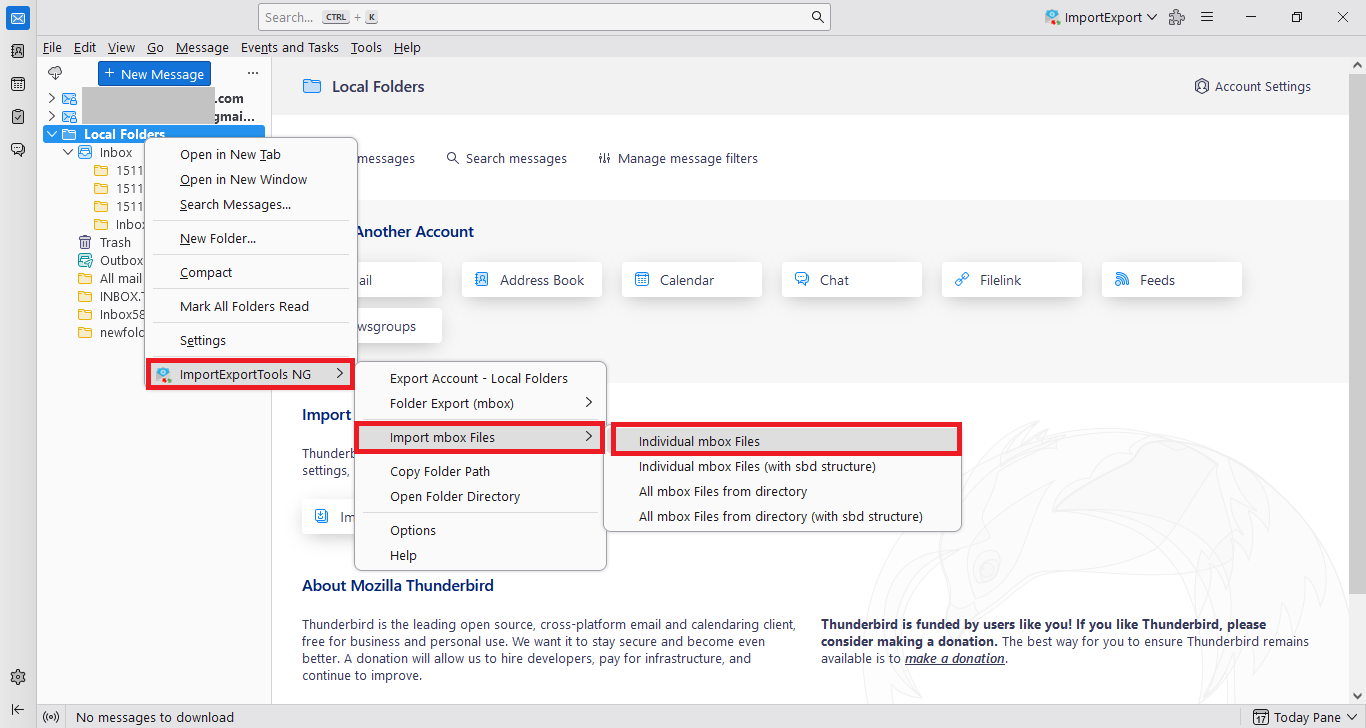Select Open Folder Directory
This screenshot has width=1366, height=728.
[481, 496]
